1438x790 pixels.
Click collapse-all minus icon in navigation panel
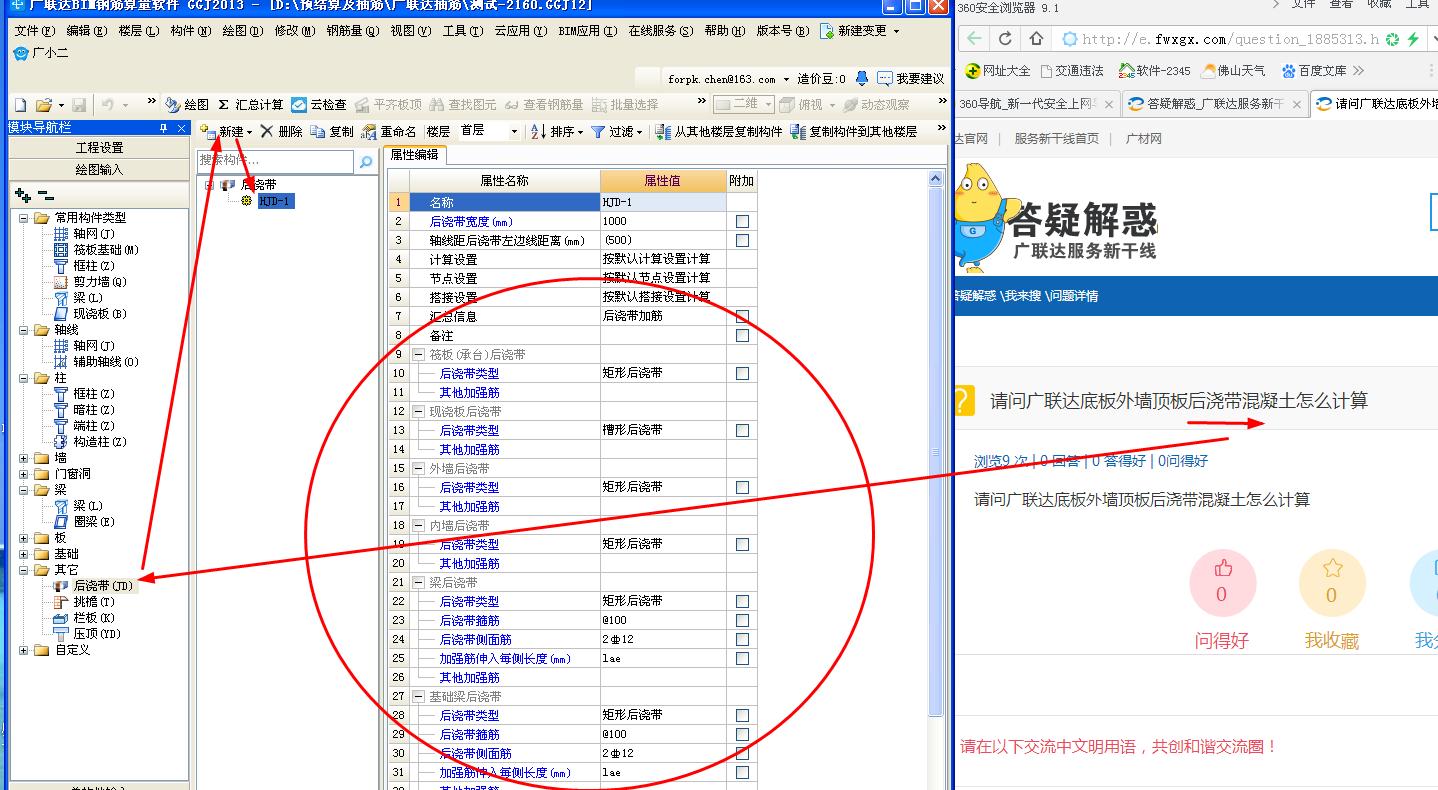click(45, 195)
